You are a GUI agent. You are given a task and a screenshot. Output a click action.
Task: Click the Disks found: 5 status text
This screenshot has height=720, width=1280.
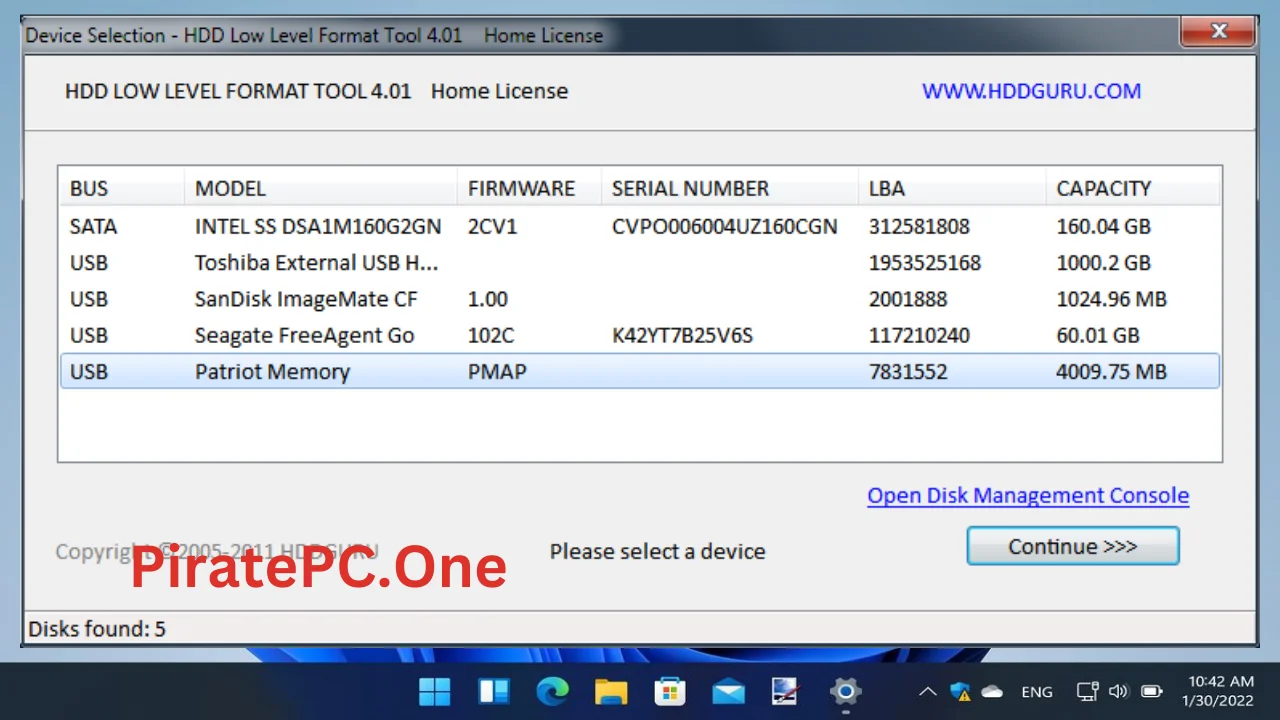tap(97, 629)
